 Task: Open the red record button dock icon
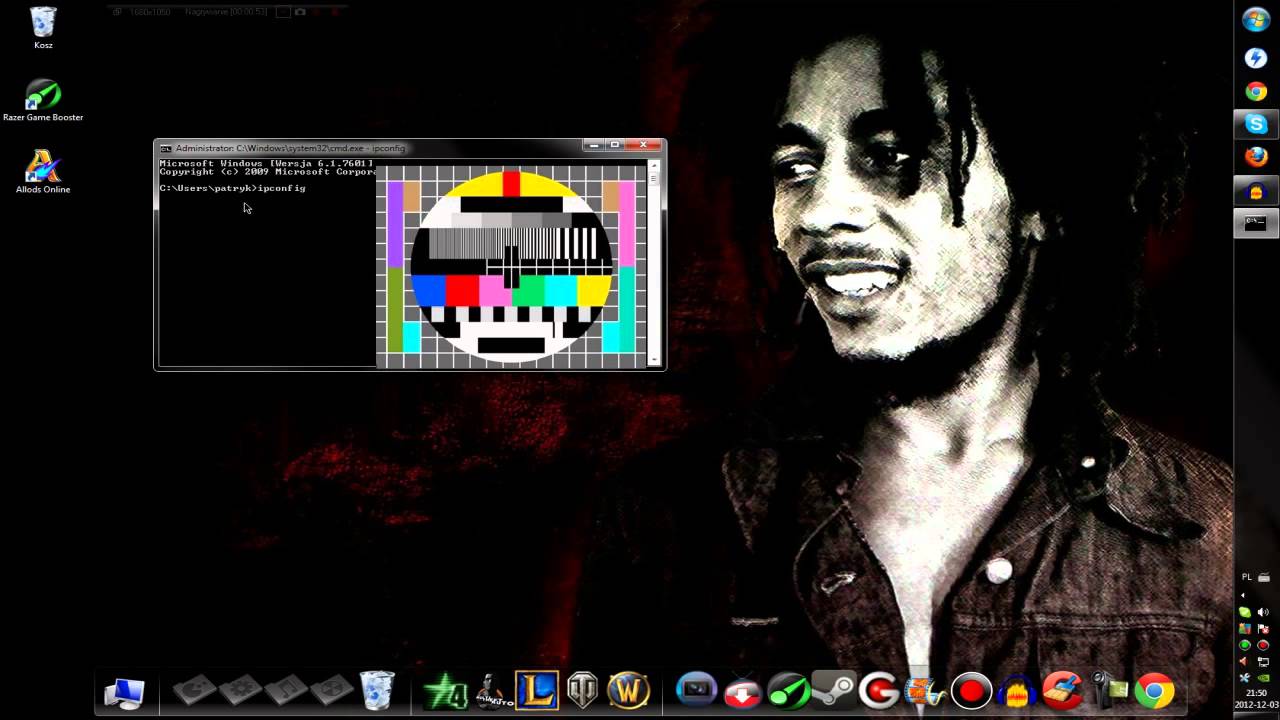[x=970, y=691]
